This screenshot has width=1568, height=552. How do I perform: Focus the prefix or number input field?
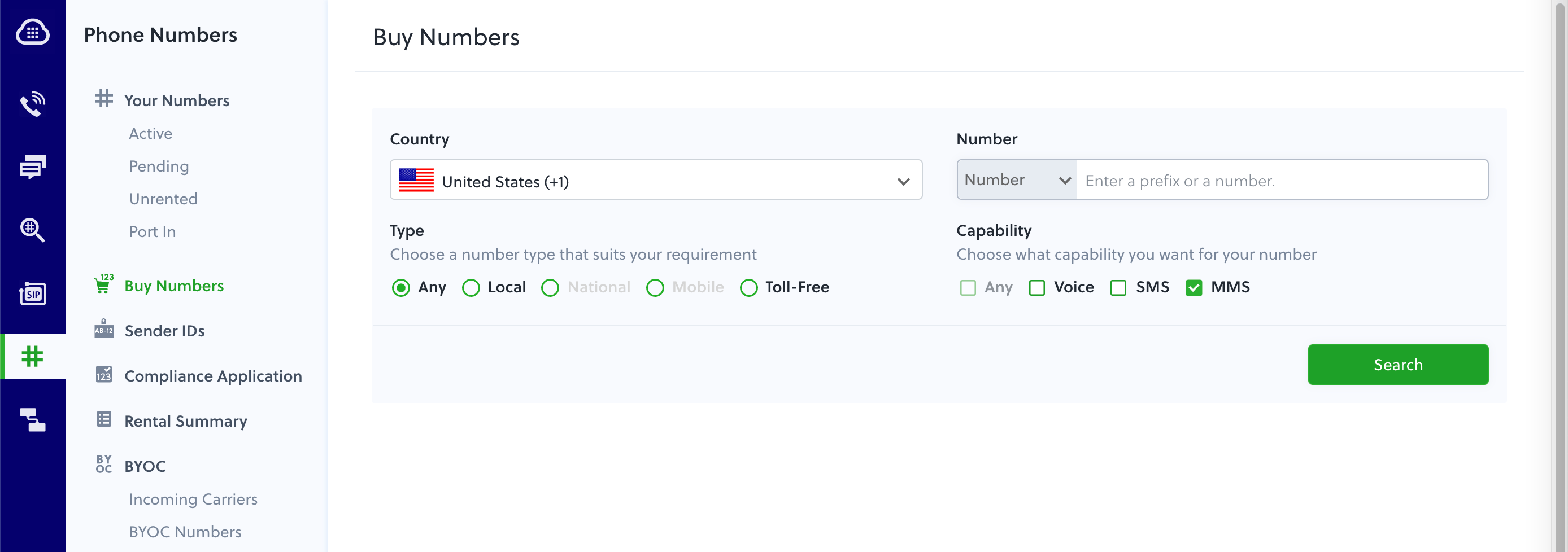point(1281,180)
